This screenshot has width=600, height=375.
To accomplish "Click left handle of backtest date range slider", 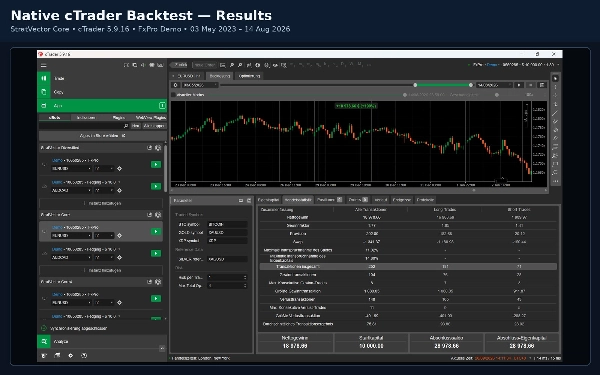I will pos(415,85).
